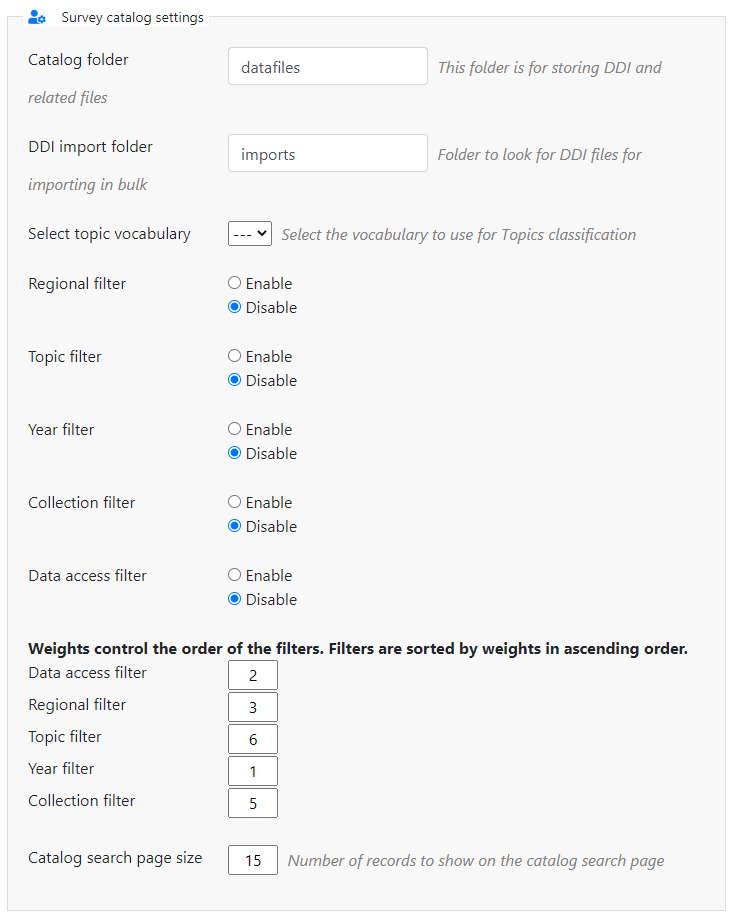Screen dimensions: 733x922
Task: Focus the Regional filter weight box
Action: [x=253, y=707]
